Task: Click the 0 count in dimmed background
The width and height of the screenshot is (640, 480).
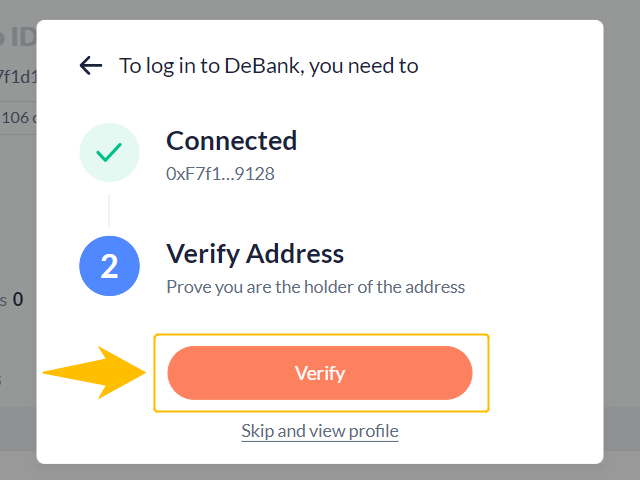Action: [18, 300]
